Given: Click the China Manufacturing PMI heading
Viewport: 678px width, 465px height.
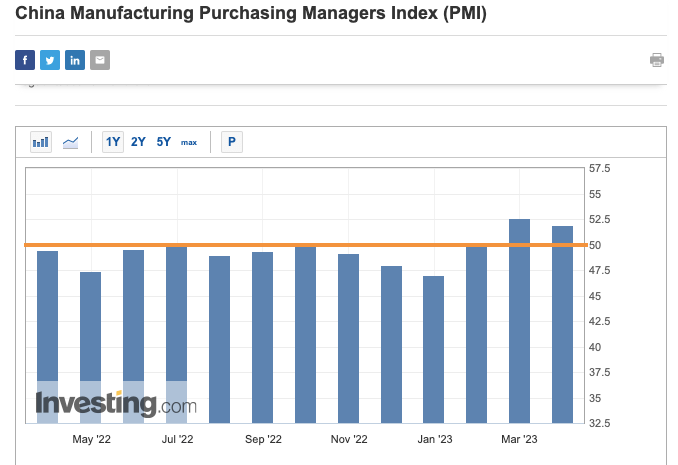Looking at the screenshot, I should click(x=251, y=15).
